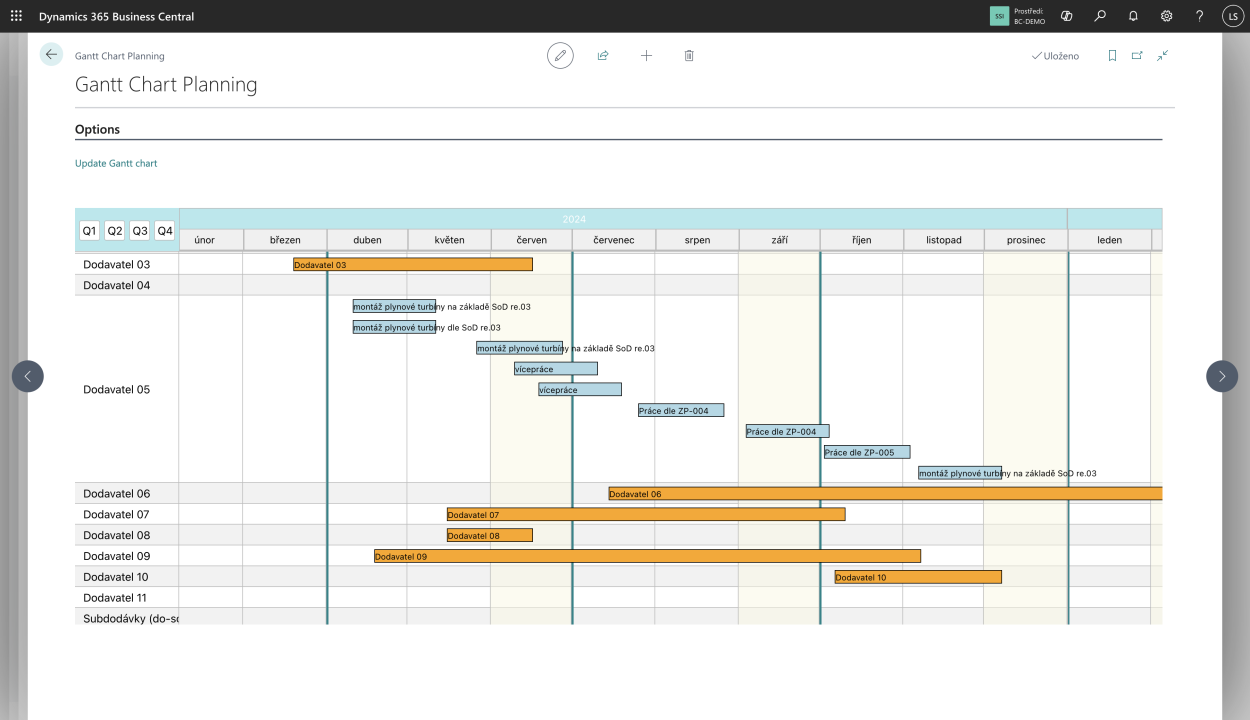Image resolution: width=1250 pixels, height=720 pixels.
Task: Click the orange Dodavatel 09 bar
Action: point(647,556)
